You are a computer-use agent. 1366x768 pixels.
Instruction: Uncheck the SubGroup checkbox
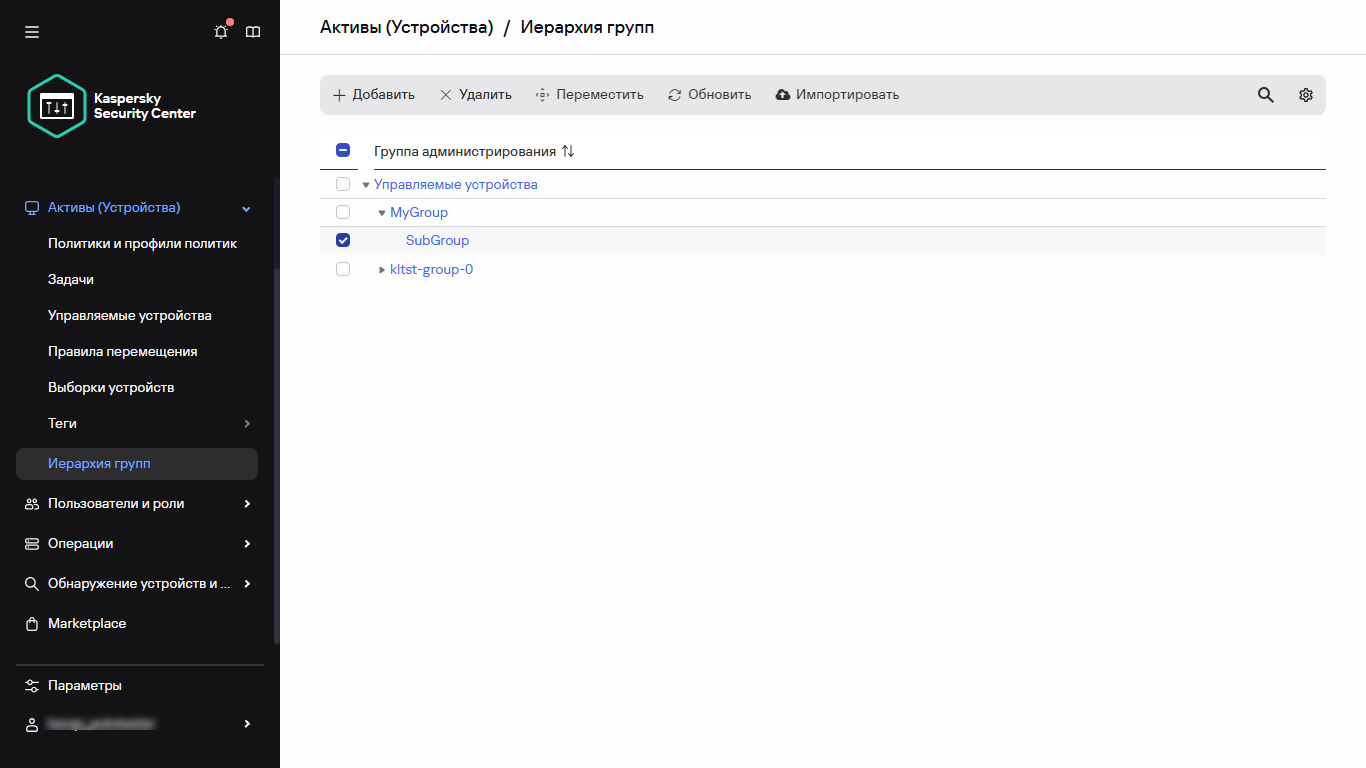tap(343, 240)
